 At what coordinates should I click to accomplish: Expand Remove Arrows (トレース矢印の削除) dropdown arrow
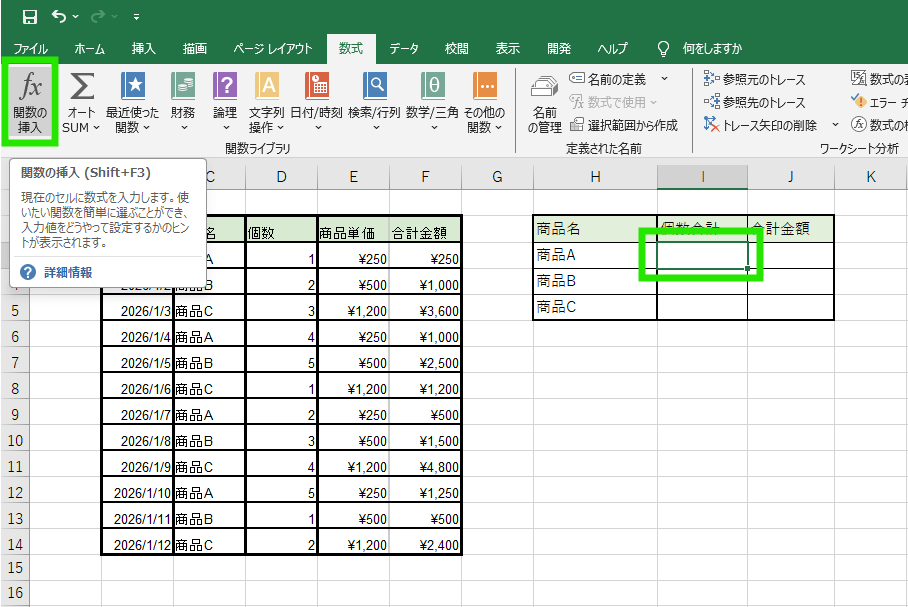point(836,125)
